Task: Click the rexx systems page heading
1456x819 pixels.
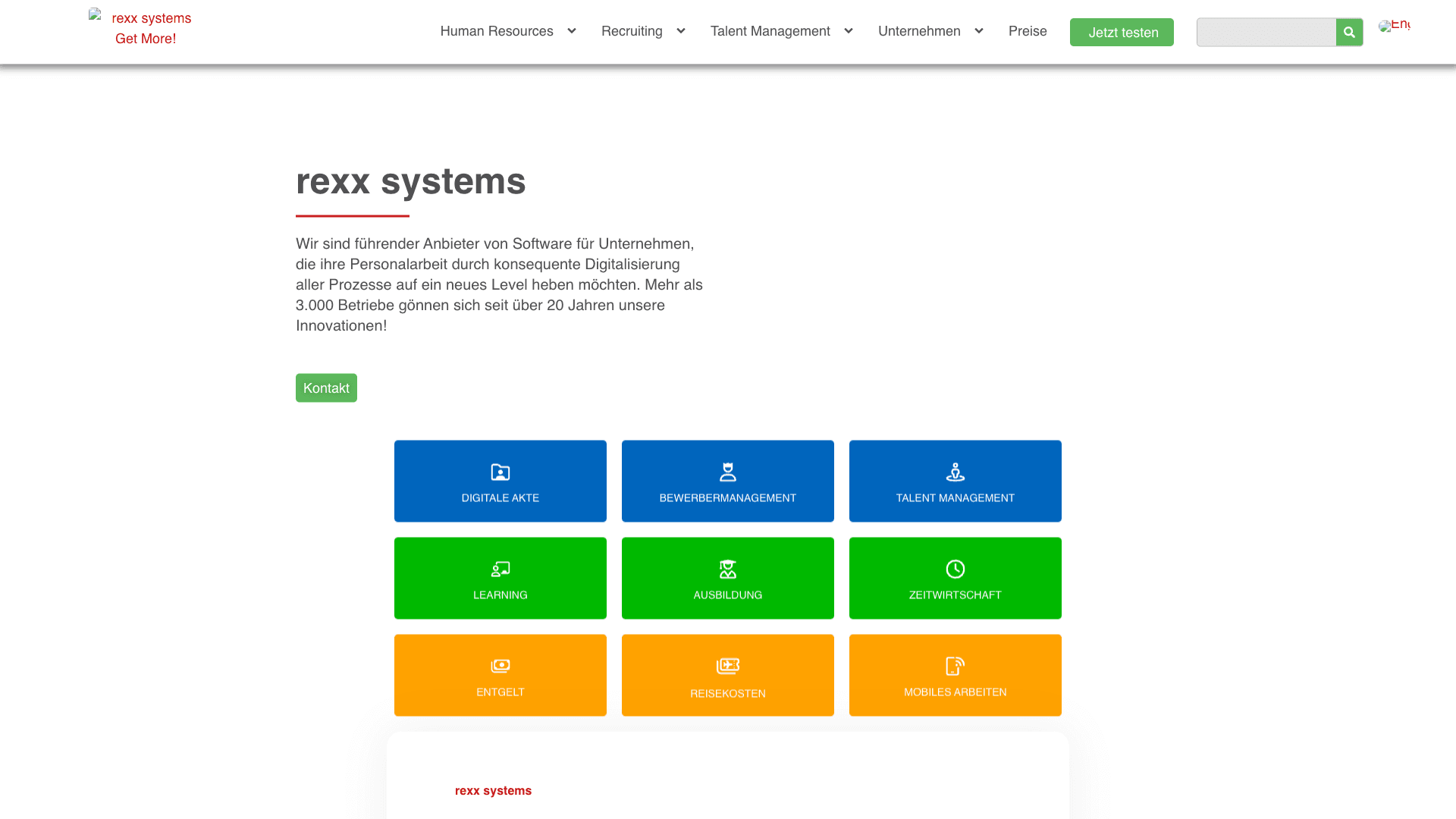Action: point(410,181)
